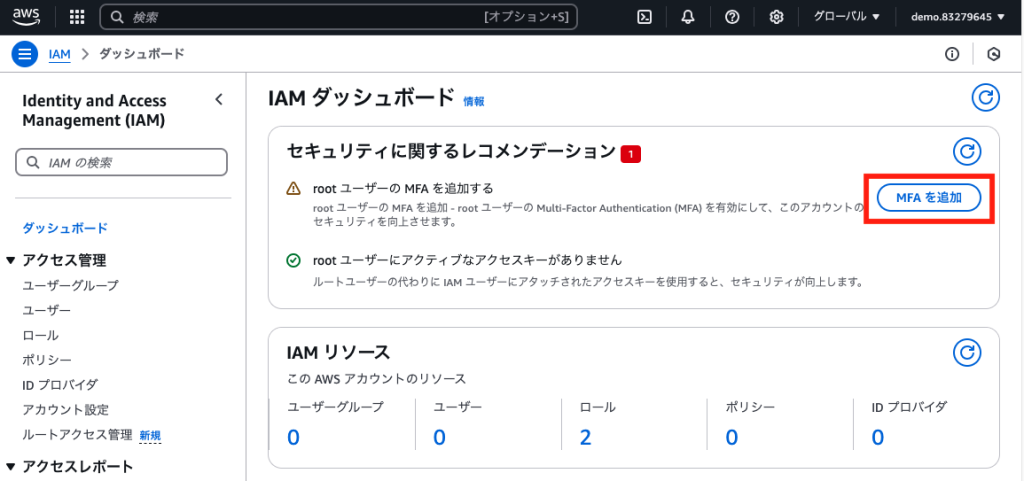Refresh the IAM dashboard page icon
This screenshot has width=1024, height=481.
pos(985,99)
